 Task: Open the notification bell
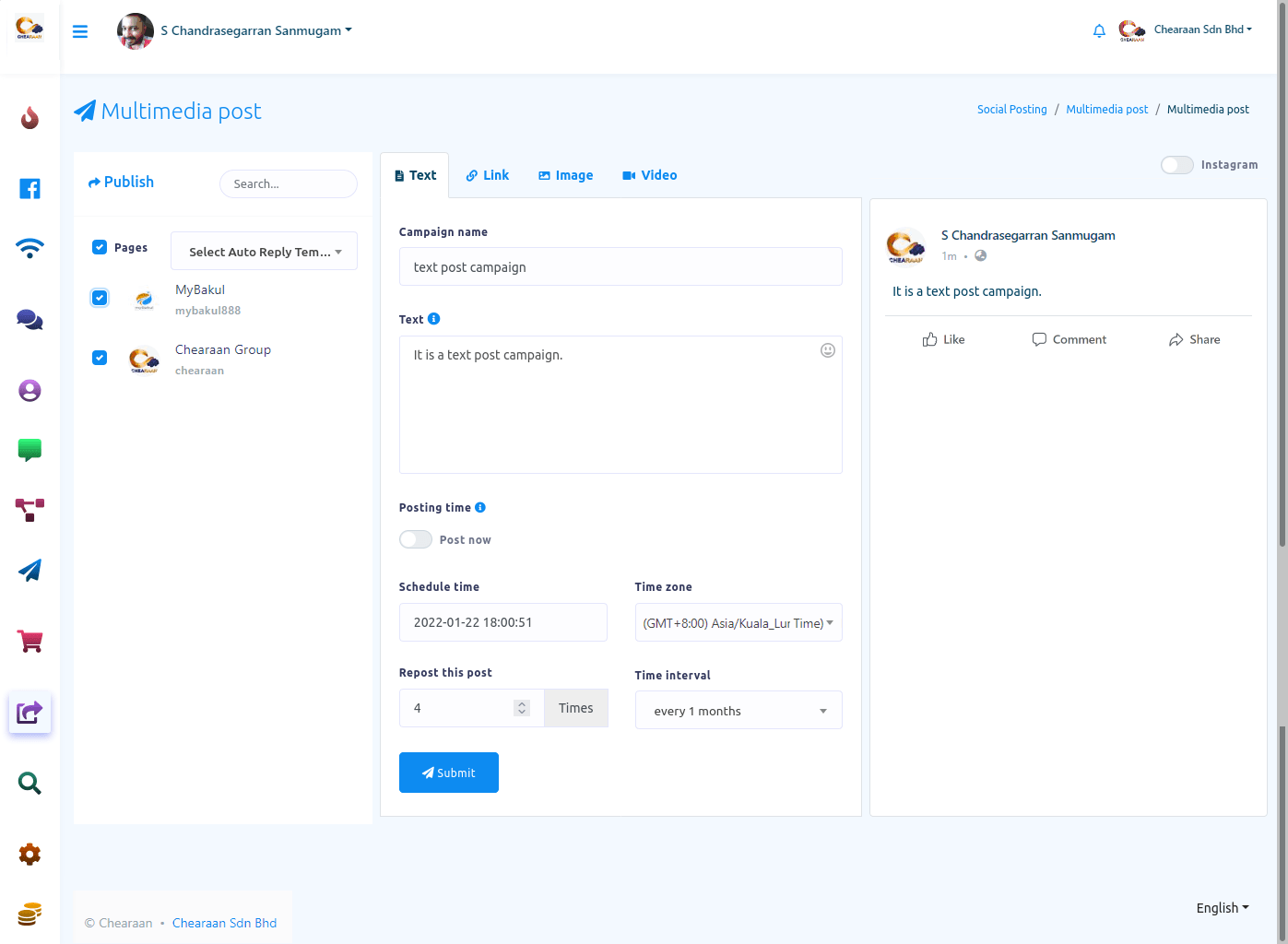pyautogui.click(x=1099, y=31)
